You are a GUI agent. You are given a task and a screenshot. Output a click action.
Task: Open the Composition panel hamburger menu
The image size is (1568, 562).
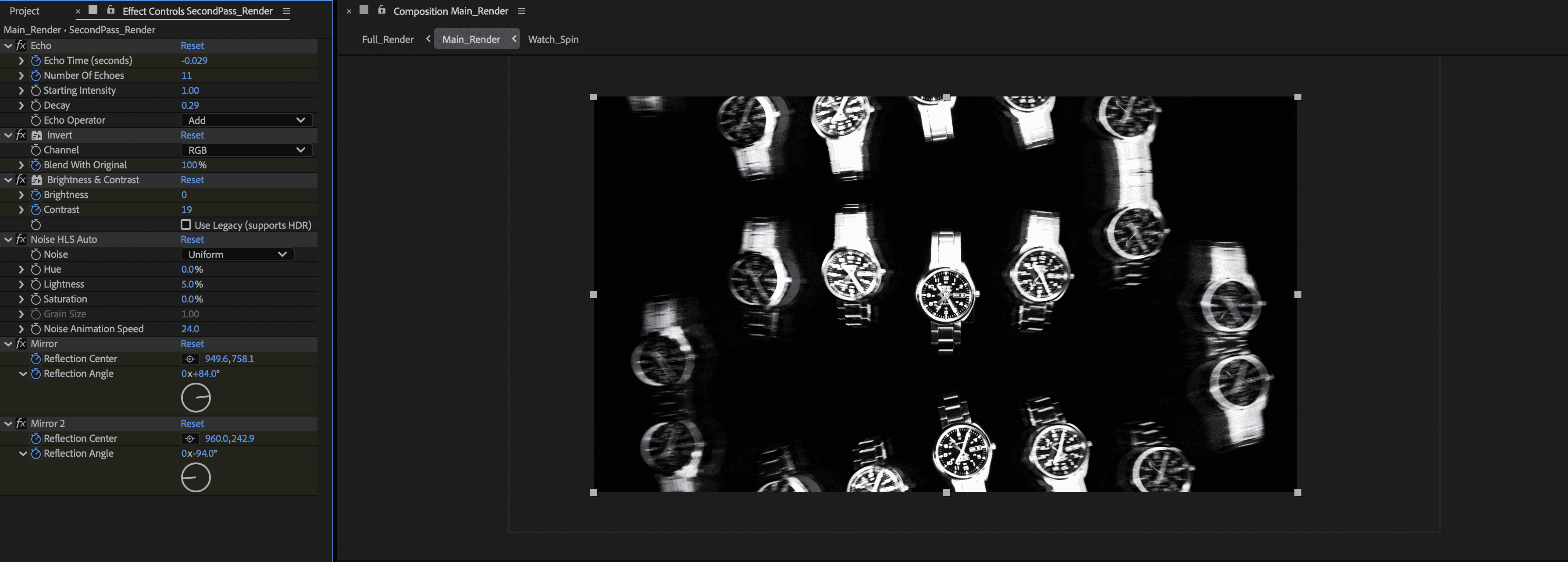[x=522, y=11]
